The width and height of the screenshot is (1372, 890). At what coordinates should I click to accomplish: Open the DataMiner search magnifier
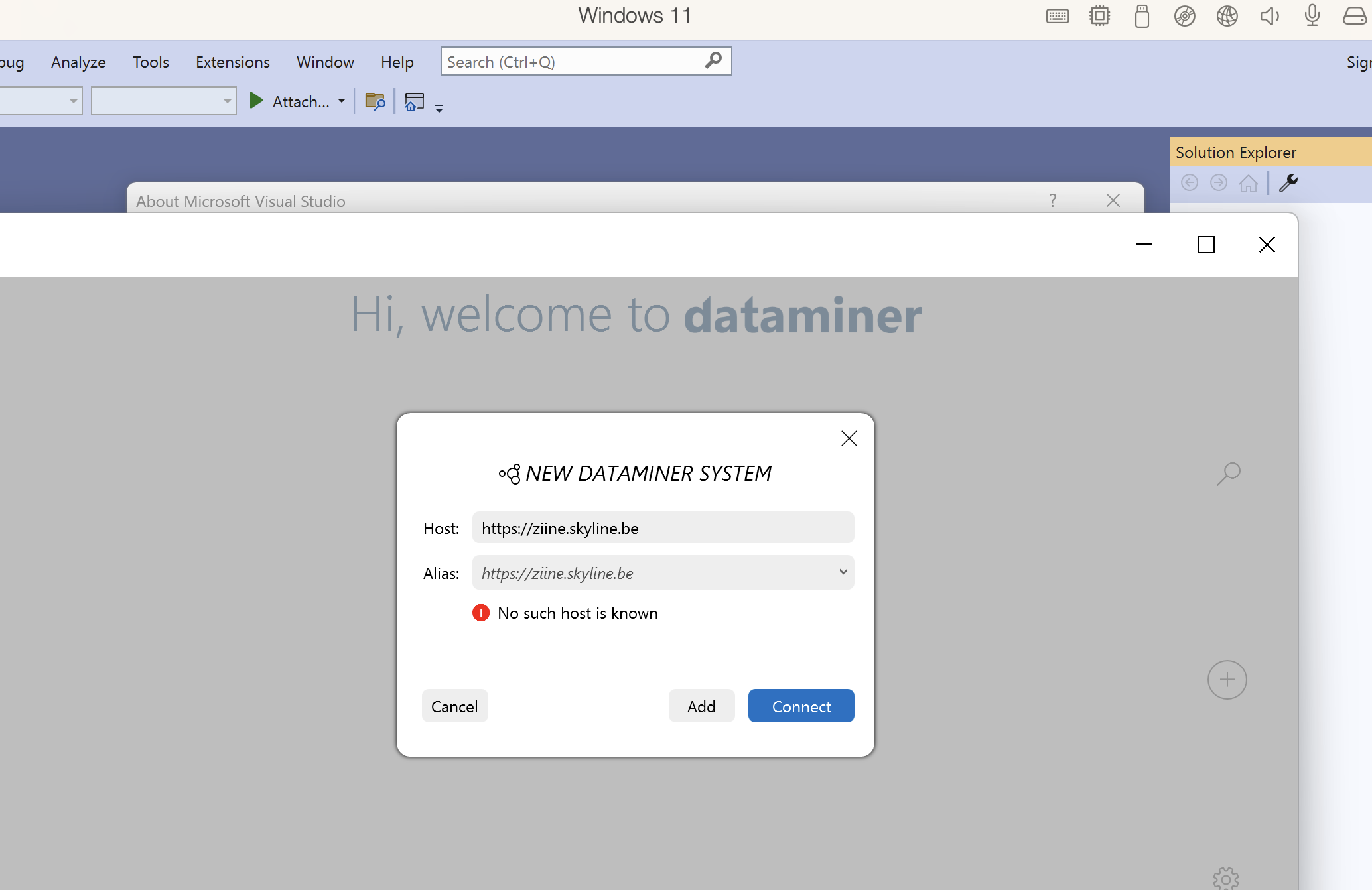(x=1228, y=474)
